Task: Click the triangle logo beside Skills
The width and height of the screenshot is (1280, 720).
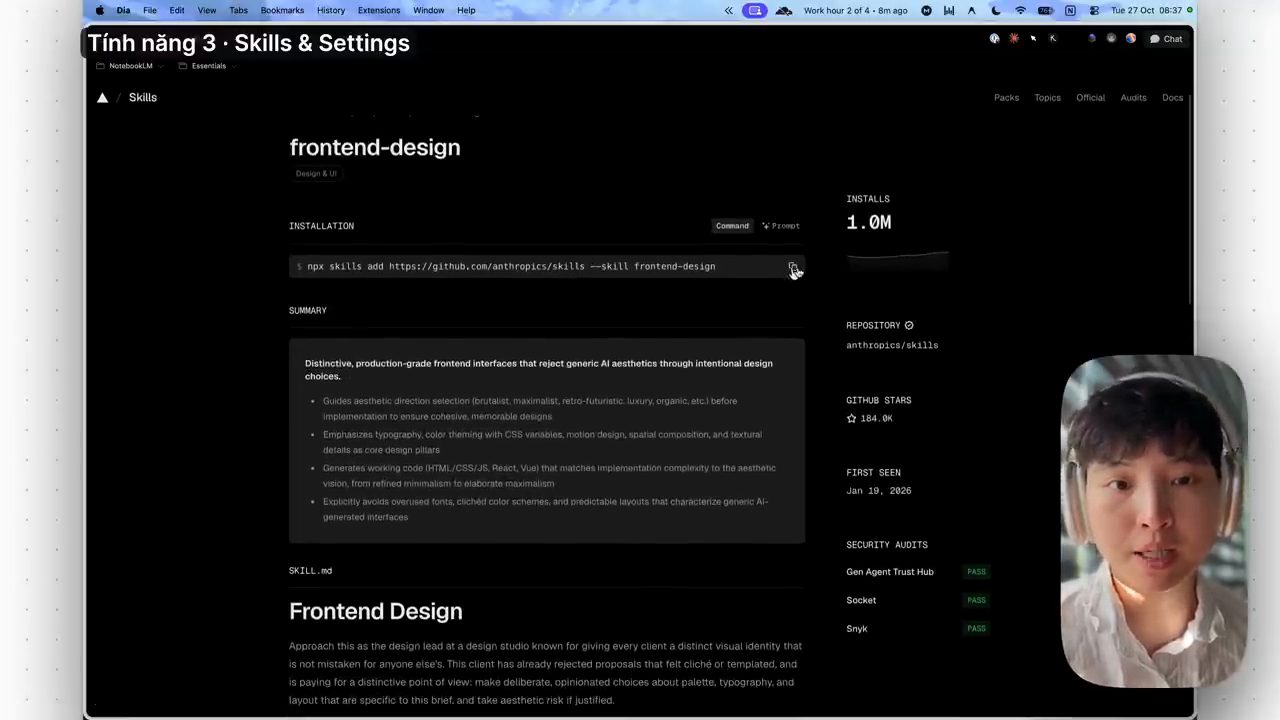Action: pyautogui.click(x=102, y=98)
